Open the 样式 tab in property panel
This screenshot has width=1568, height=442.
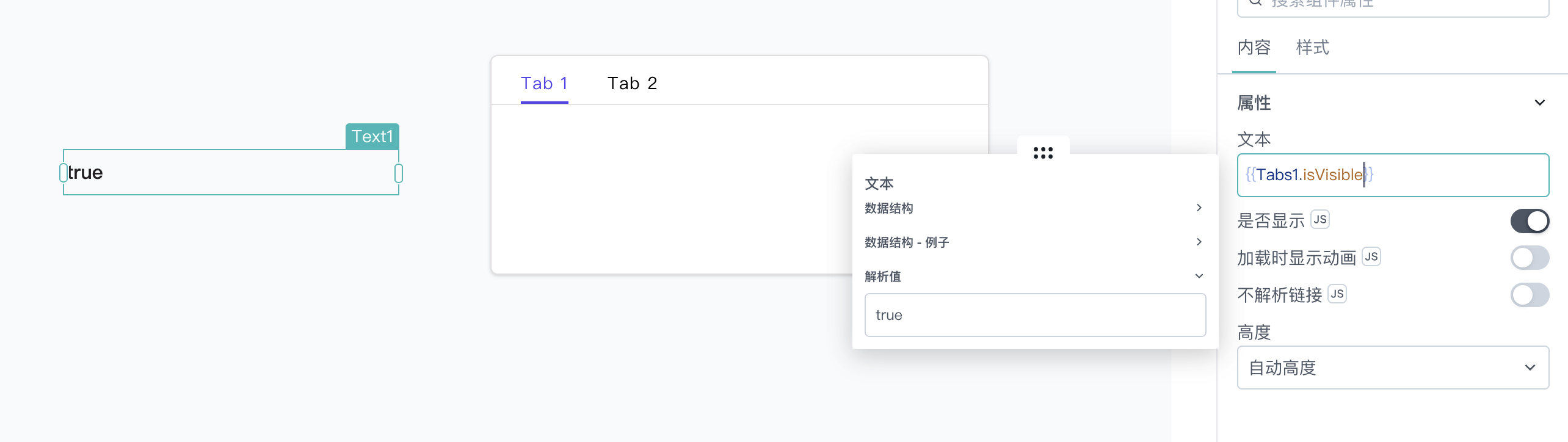point(1312,48)
